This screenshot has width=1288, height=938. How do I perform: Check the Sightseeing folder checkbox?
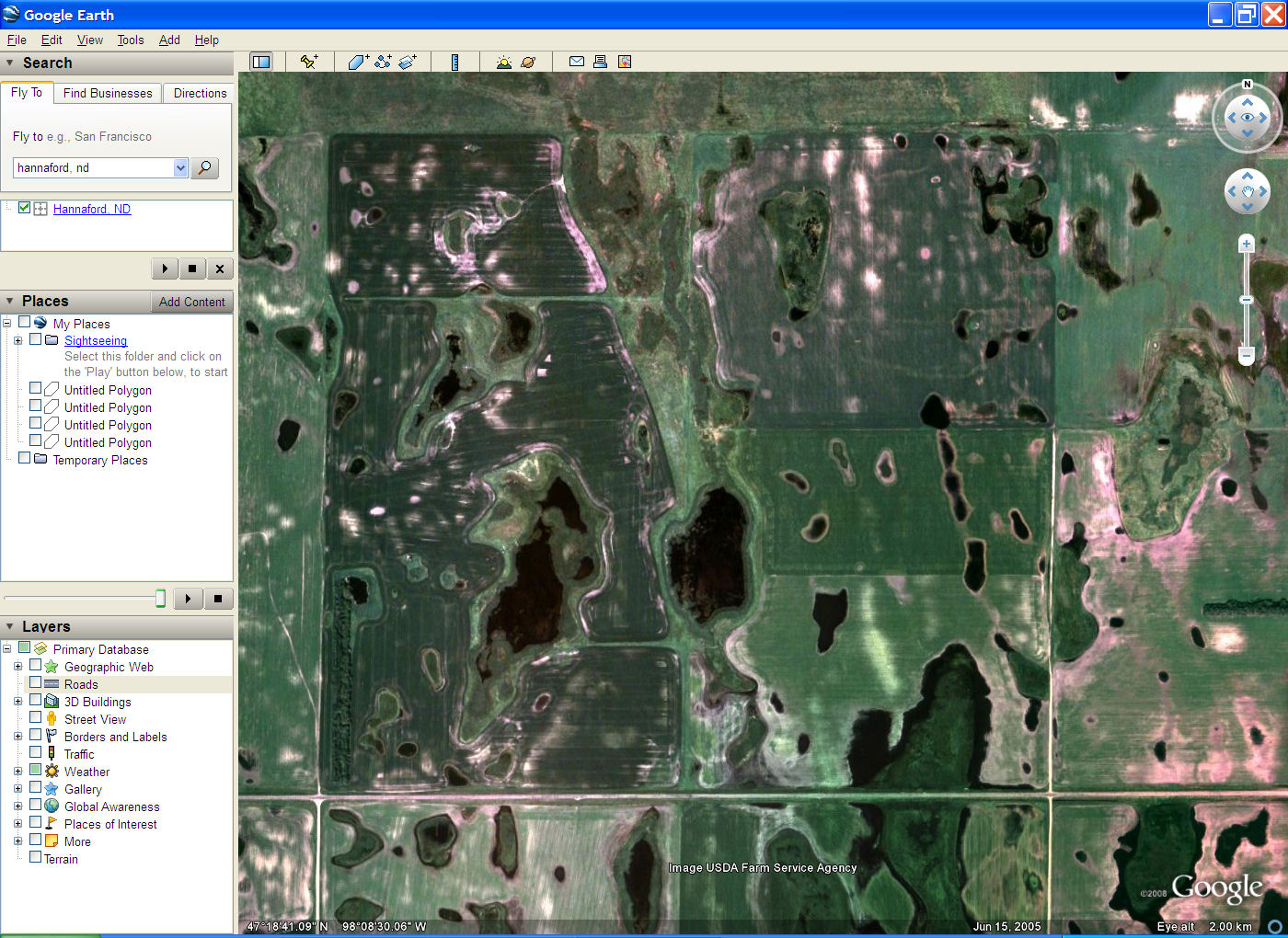[x=36, y=339]
